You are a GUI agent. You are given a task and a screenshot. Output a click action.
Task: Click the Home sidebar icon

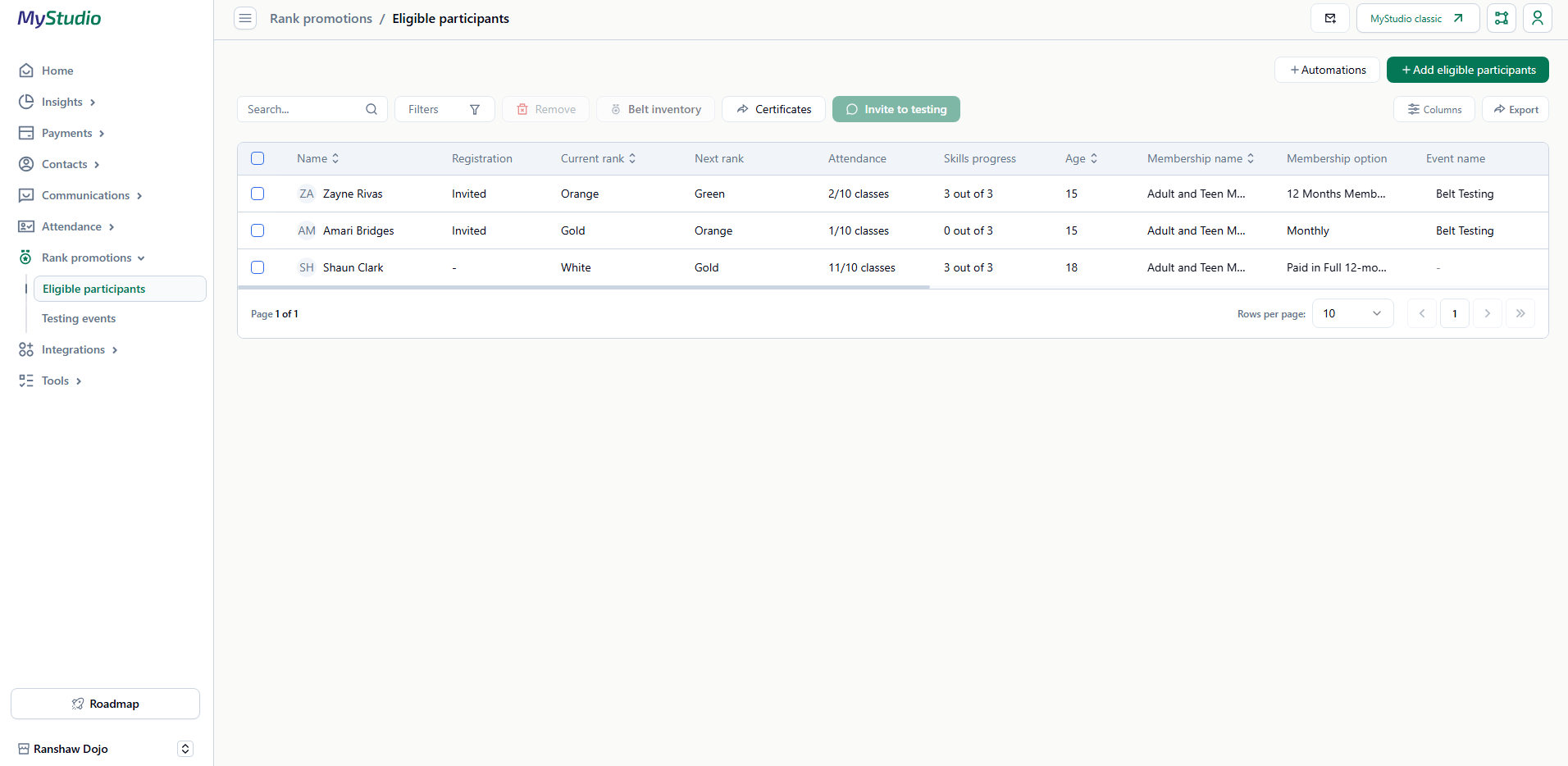point(26,71)
